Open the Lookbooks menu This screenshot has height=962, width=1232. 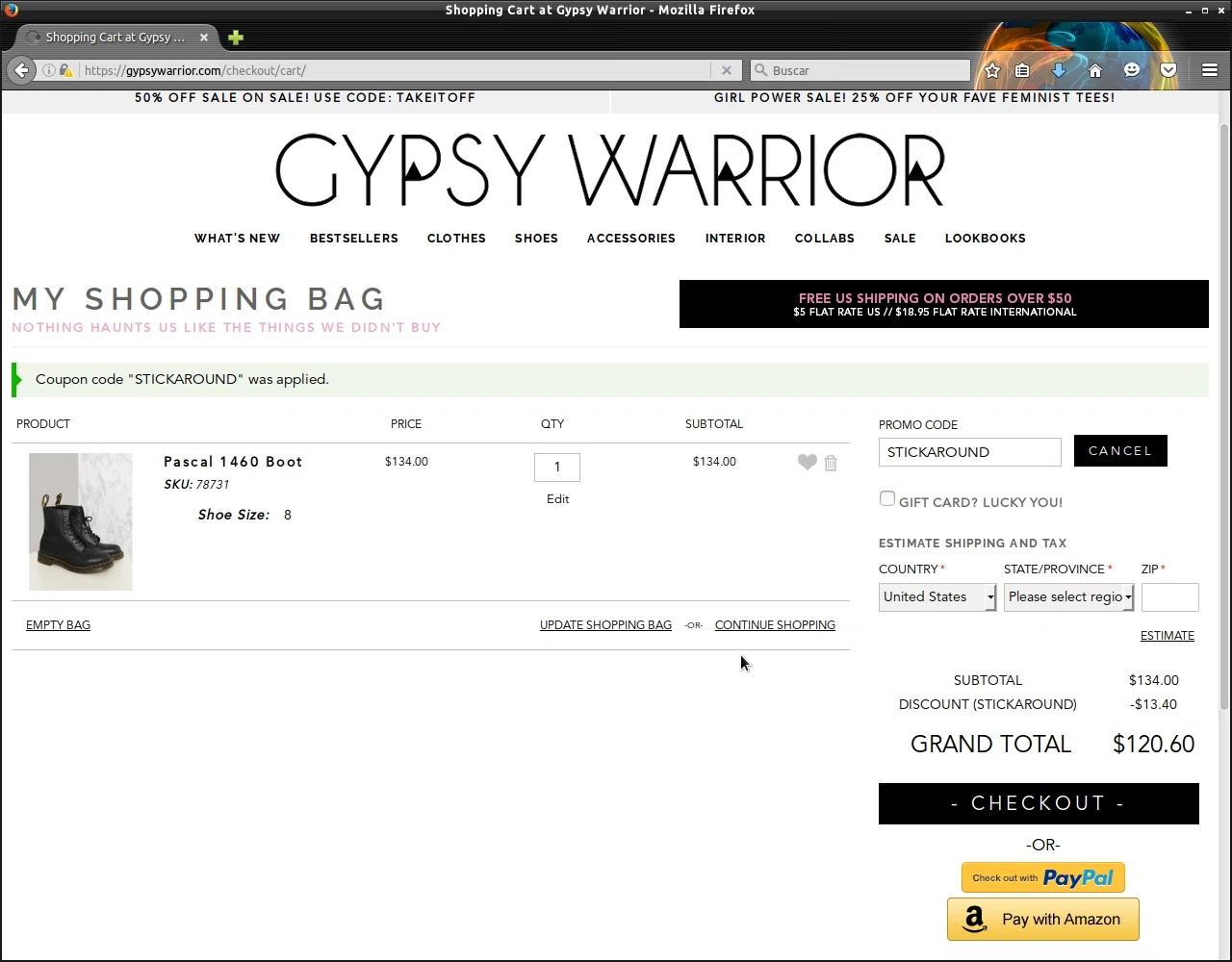[x=986, y=239]
